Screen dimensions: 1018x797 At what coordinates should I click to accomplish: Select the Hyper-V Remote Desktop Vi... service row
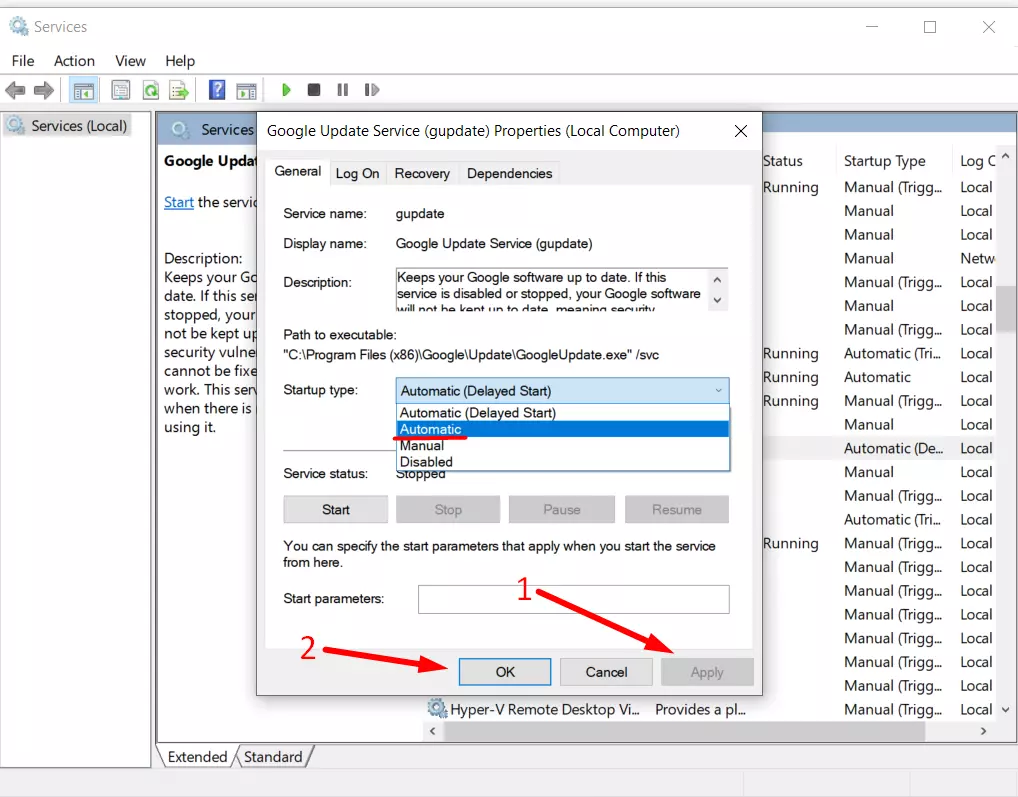click(x=545, y=709)
